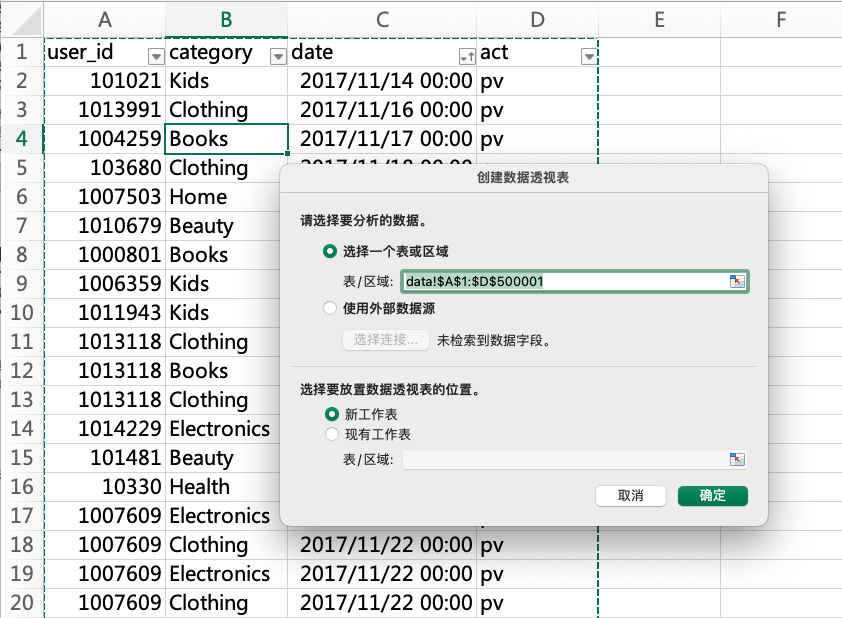The width and height of the screenshot is (842, 618).
Task: Select row 20 header
Action: (21, 603)
